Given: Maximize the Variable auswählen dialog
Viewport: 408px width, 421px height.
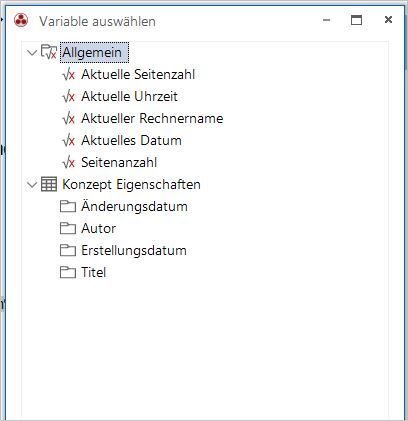Looking at the screenshot, I should [x=356, y=20].
